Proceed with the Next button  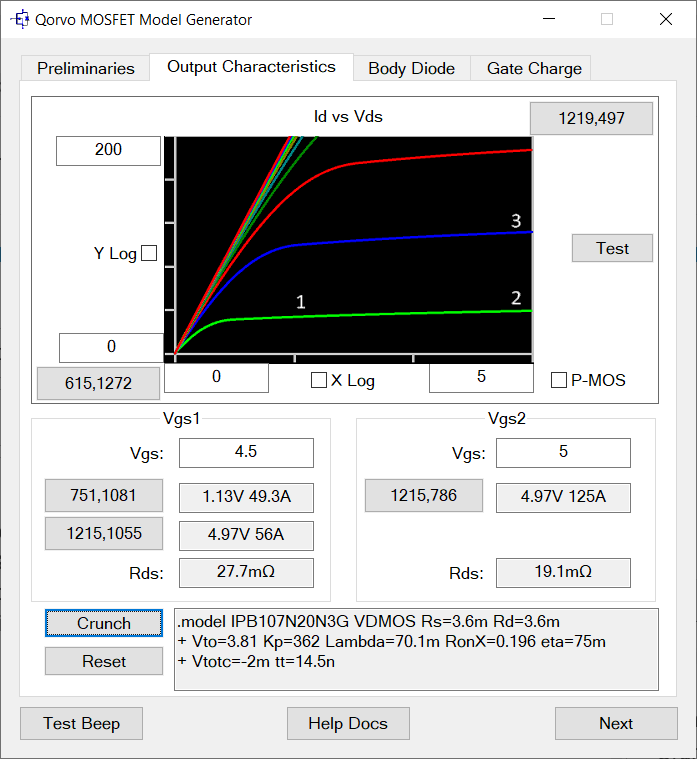[x=615, y=723]
